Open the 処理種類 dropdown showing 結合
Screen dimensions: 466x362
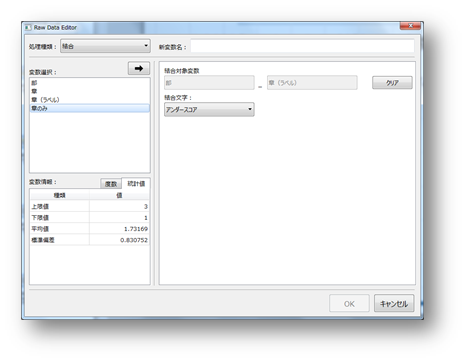pos(105,46)
